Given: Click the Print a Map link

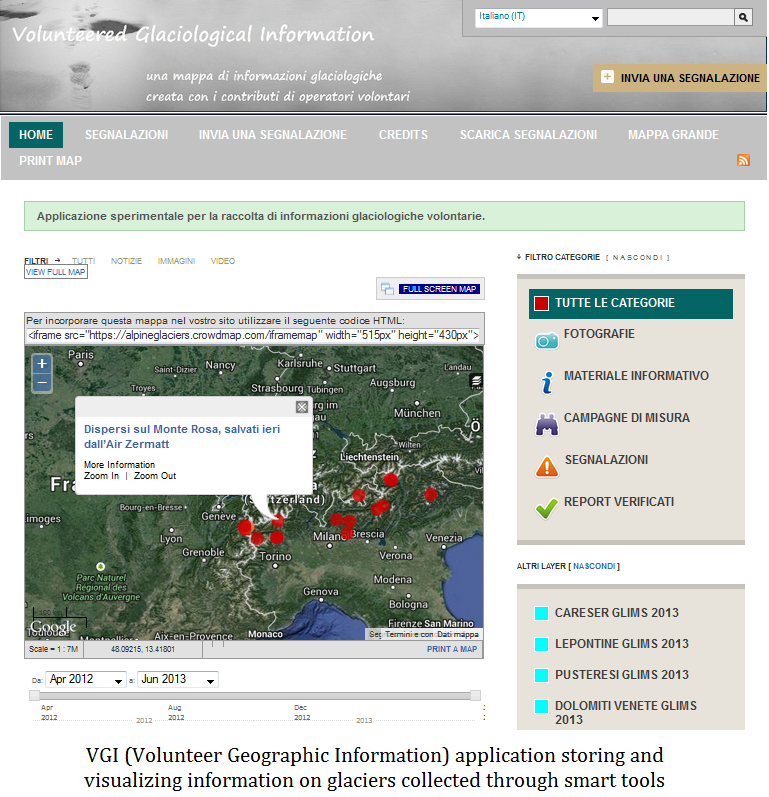Looking at the screenshot, I should coord(452,649).
